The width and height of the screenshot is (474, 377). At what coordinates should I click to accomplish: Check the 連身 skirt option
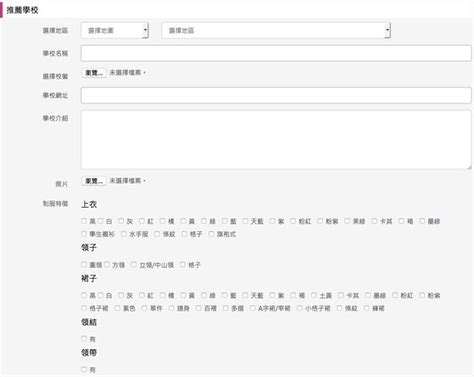pyautogui.click(x=172, y=308)
